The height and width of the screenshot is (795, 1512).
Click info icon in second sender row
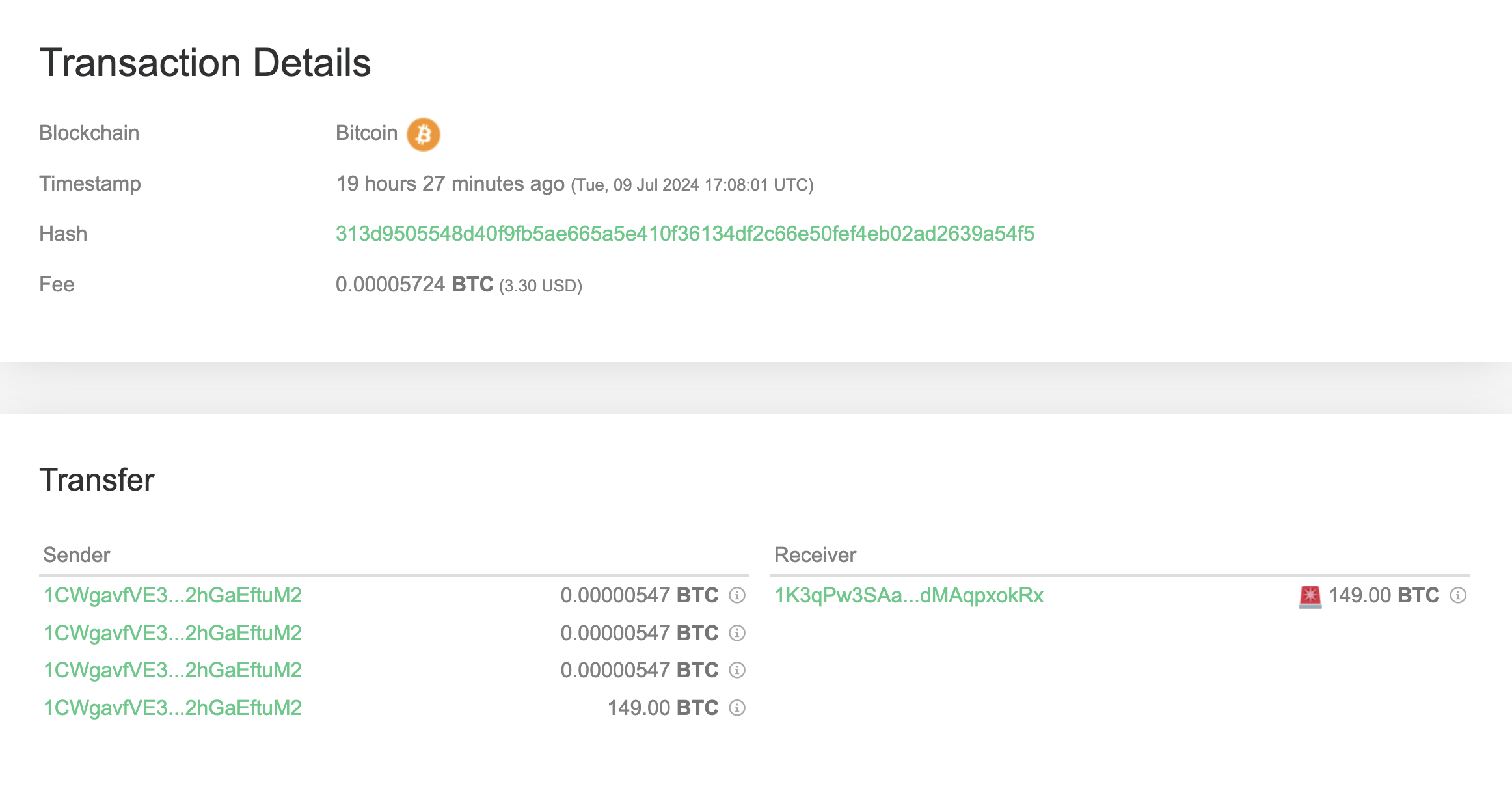[736, 633]
